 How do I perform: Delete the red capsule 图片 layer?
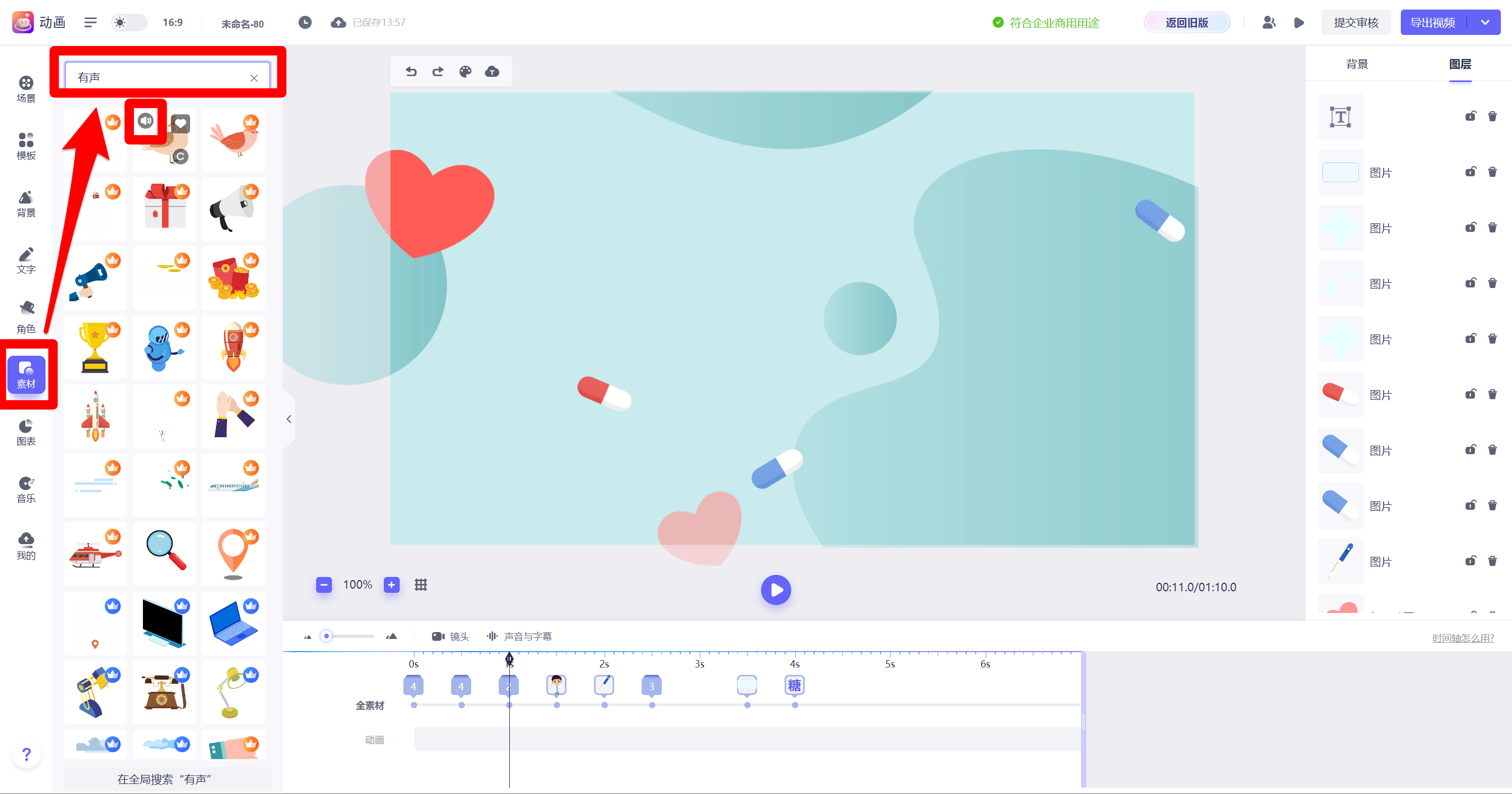1492,394
